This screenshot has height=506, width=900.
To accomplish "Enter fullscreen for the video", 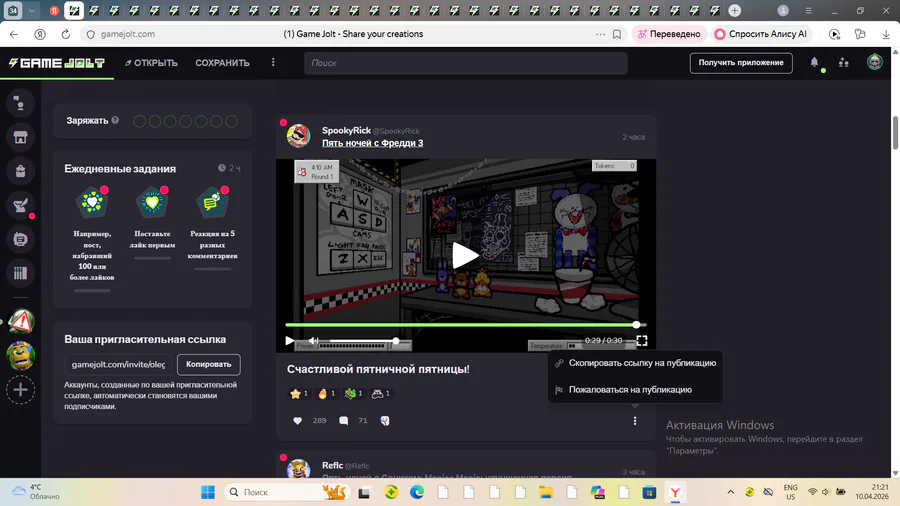I will [642, 341].
